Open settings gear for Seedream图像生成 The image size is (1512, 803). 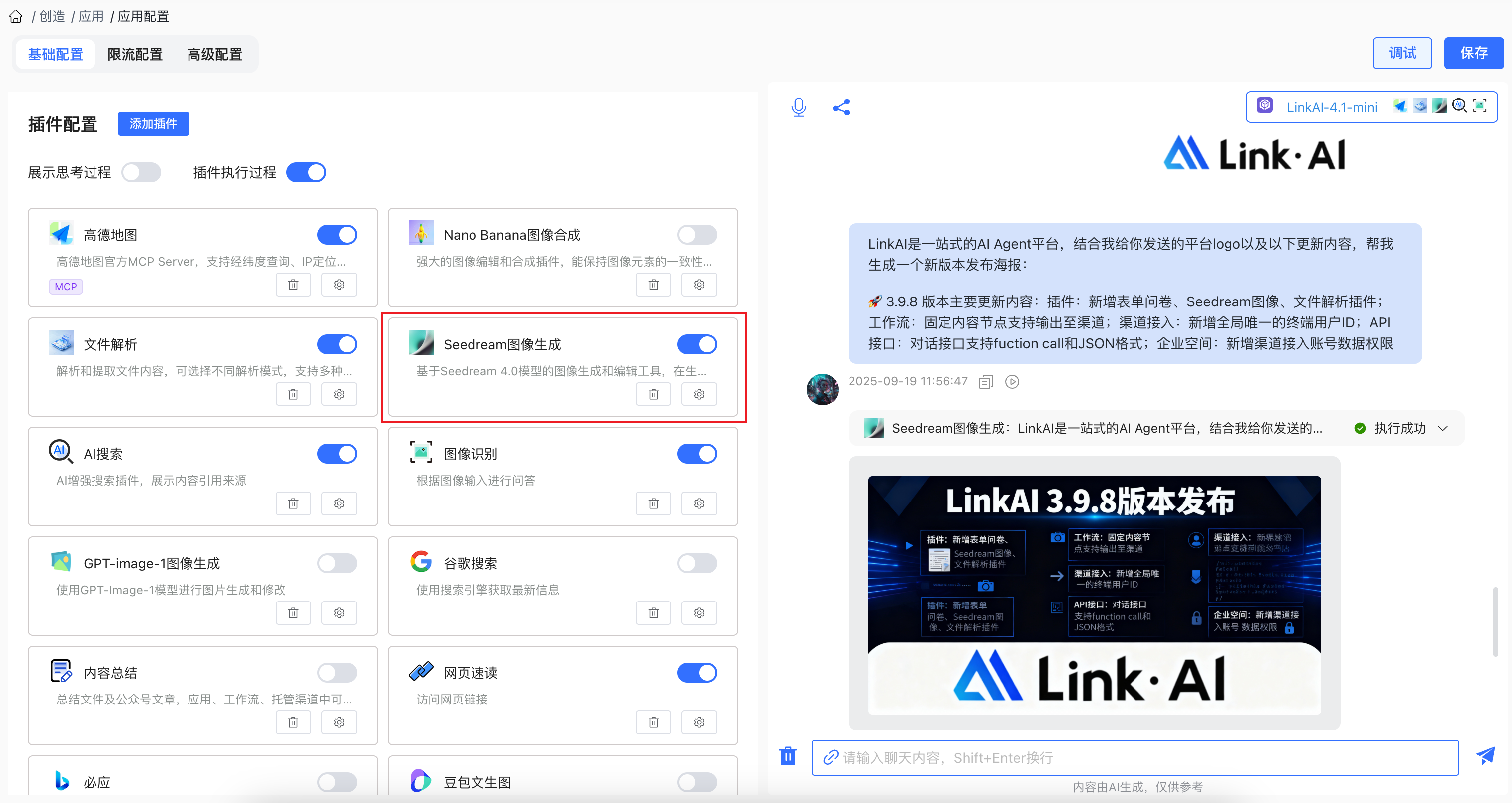click(699, 394)
